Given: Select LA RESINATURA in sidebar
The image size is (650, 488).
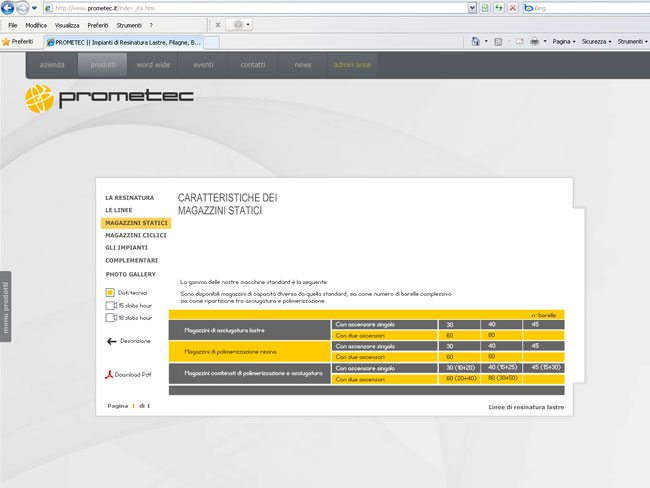Looking at the screenshot, I should [129, 198].
